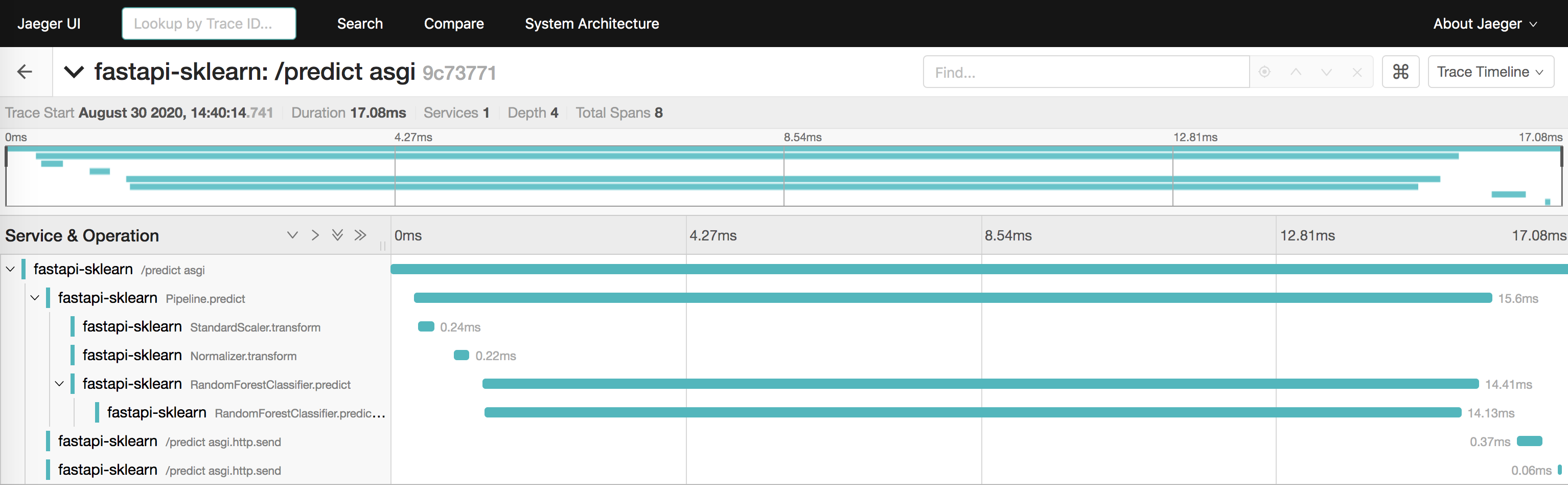Image resolution: width=1568 pixels, height=485 pixels.
Task: Select the locate search match icon
Action: [1265, 71]
